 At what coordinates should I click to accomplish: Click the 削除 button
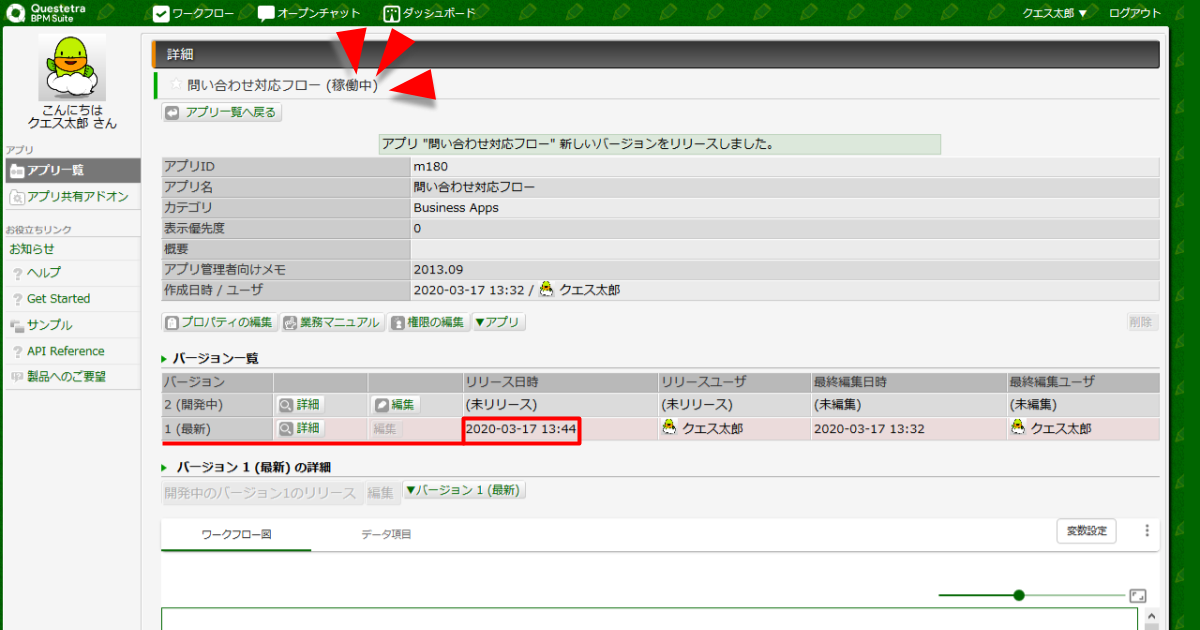[x=1143, y=322]
